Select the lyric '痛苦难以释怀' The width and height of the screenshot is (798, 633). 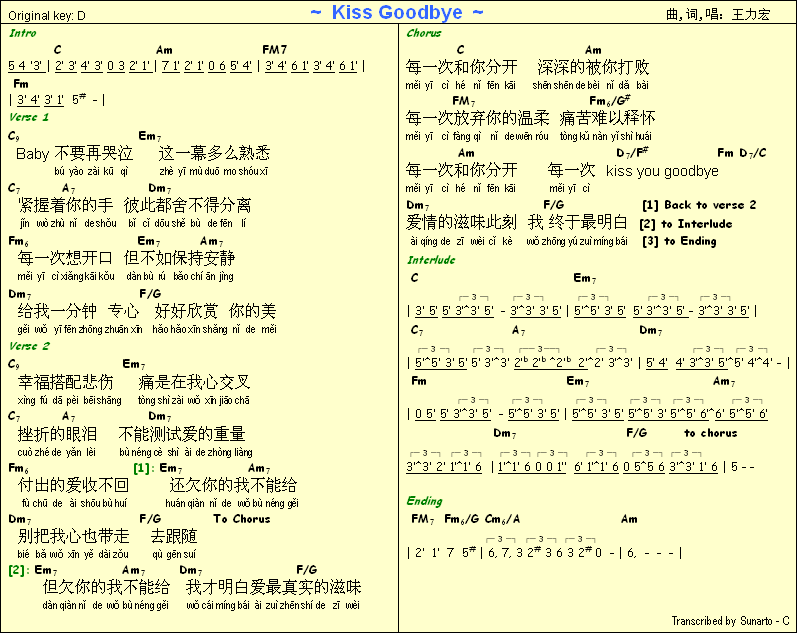(607, 118)
